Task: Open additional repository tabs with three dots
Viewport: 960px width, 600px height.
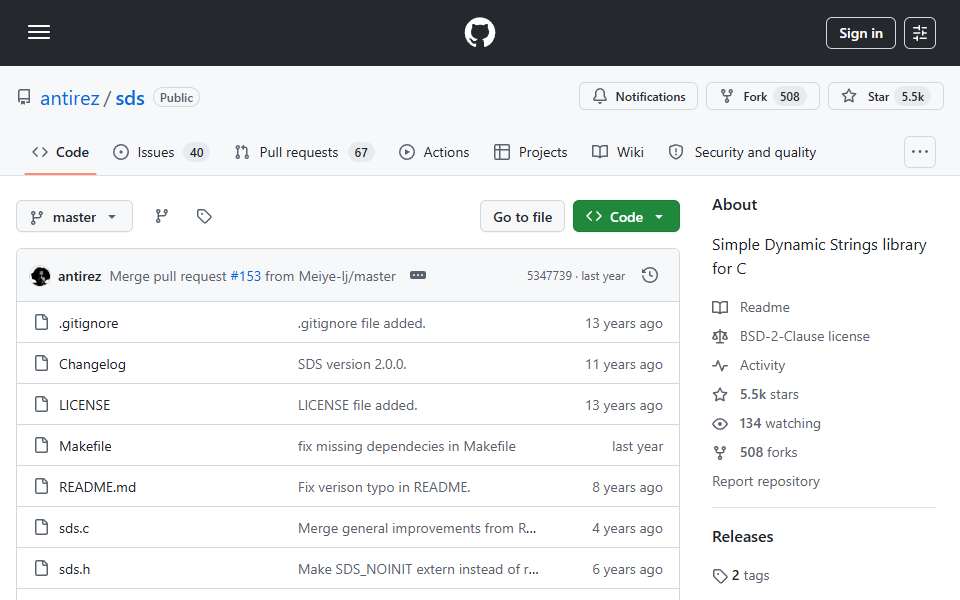Action: [920, 152]
